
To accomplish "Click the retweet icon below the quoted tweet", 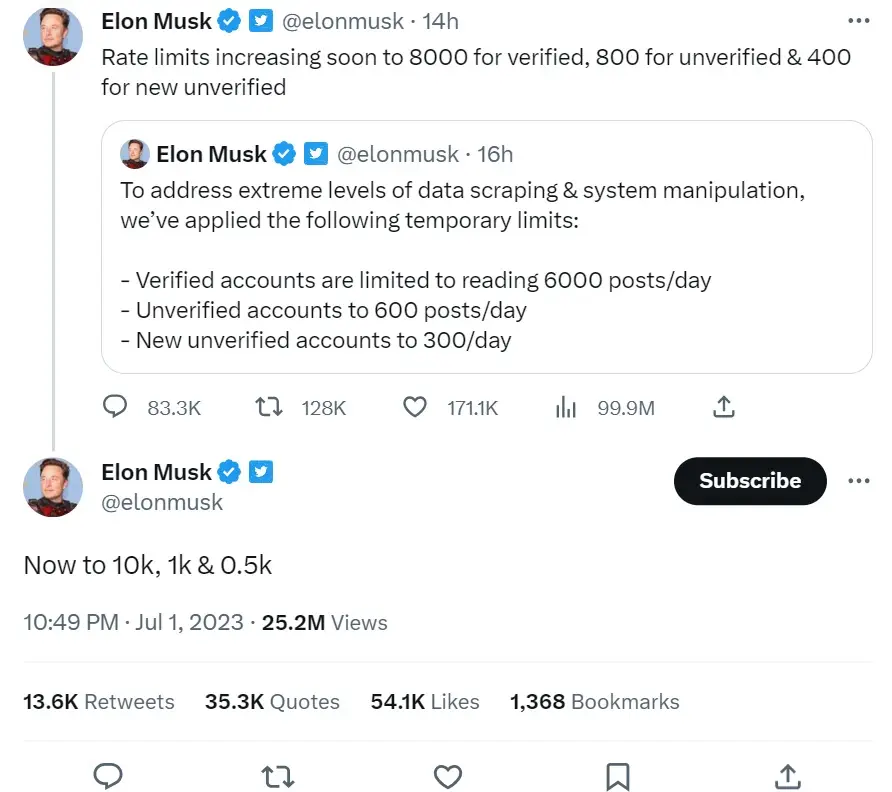I will [x=268, y=407].
